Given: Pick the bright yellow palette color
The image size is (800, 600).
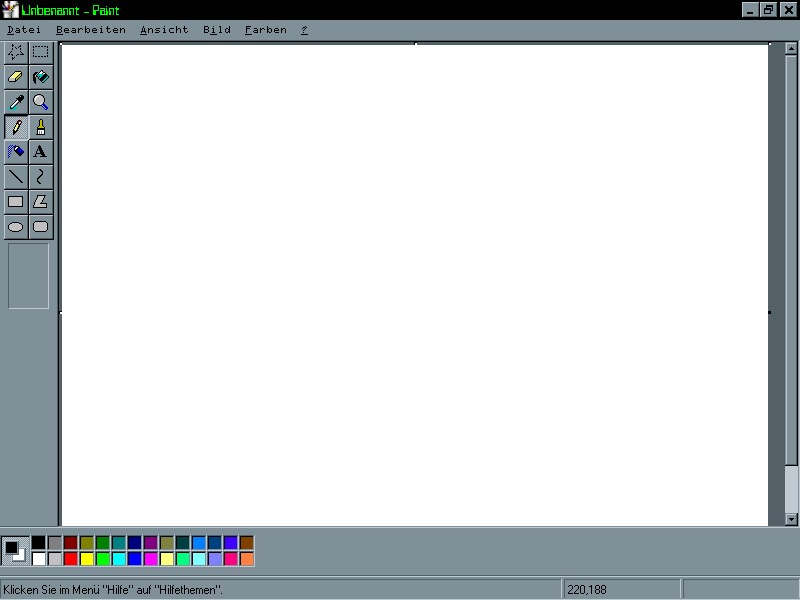Looking at the screenshot, I should [87, 559].
